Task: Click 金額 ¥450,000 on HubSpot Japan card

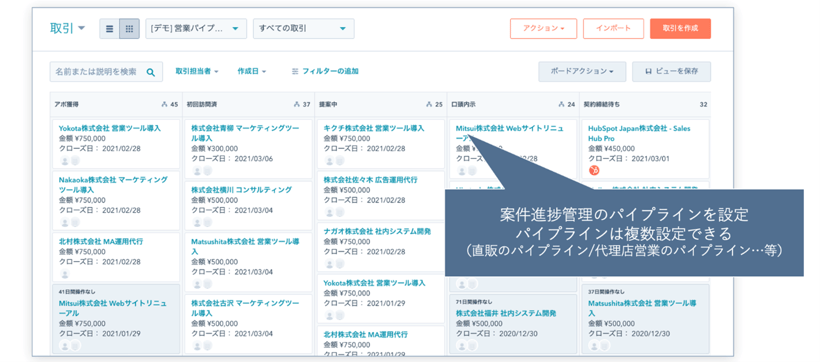Action: point(611,149)
